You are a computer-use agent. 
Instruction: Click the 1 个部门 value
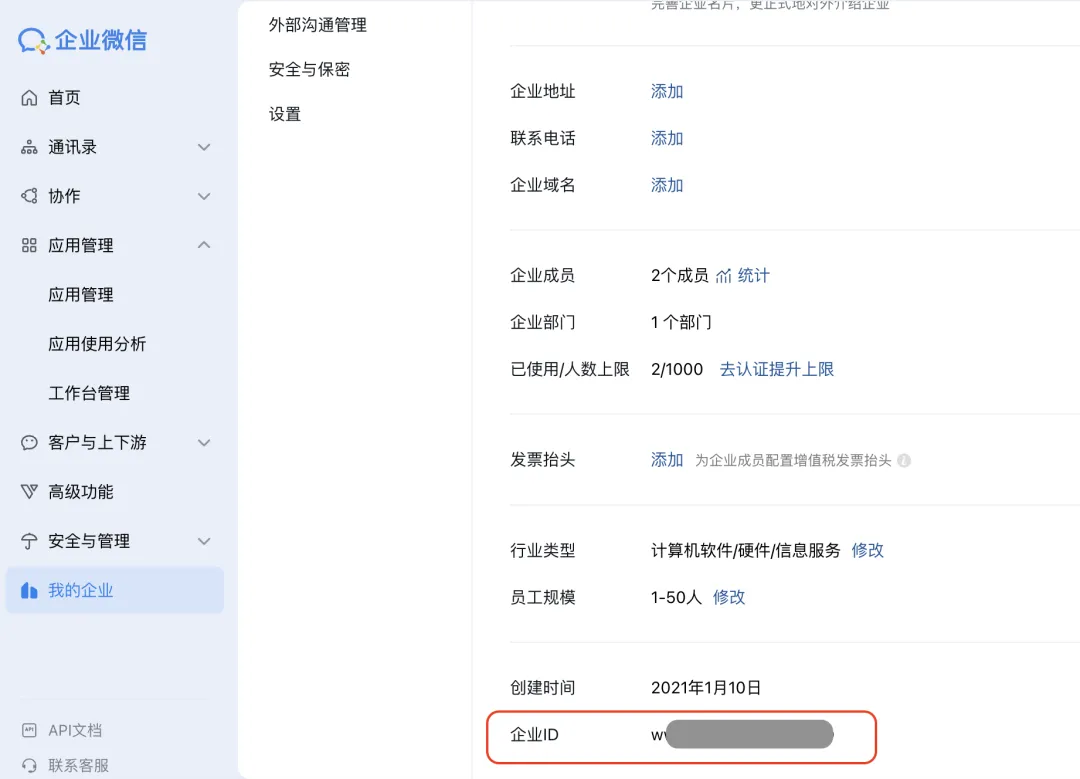tap(681, 322)
